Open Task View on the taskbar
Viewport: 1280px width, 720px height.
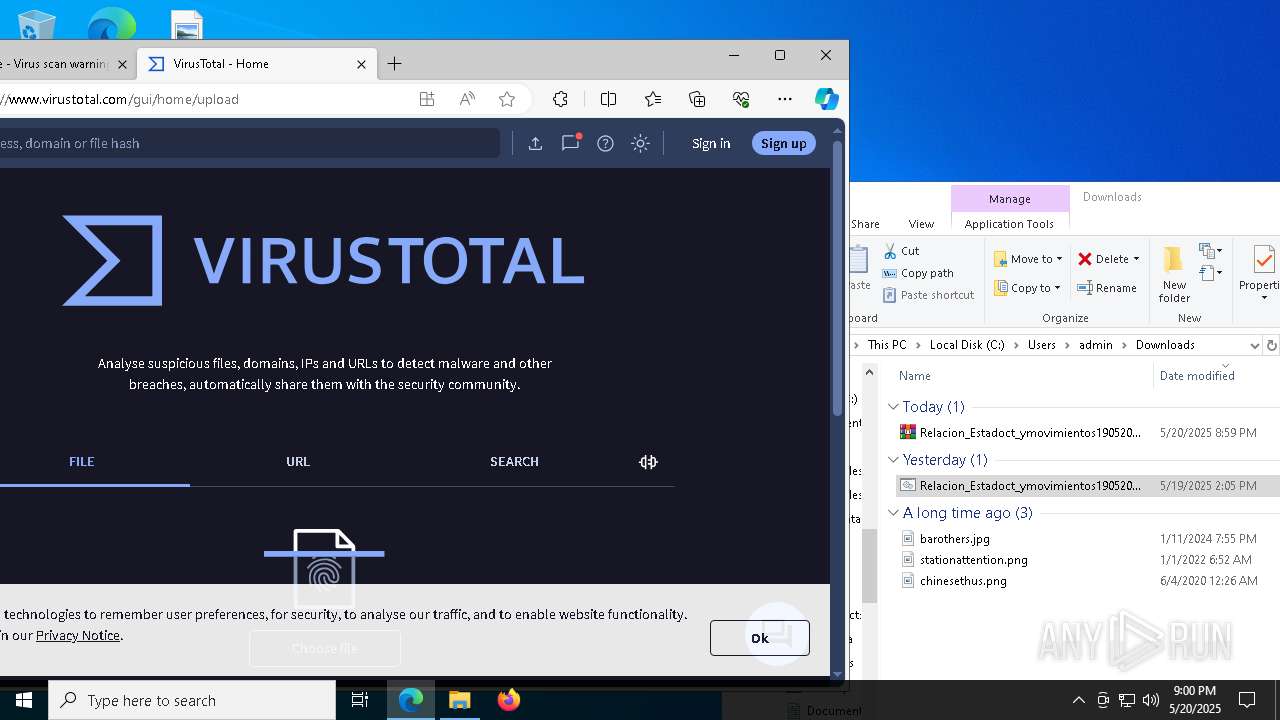point(360,700)
